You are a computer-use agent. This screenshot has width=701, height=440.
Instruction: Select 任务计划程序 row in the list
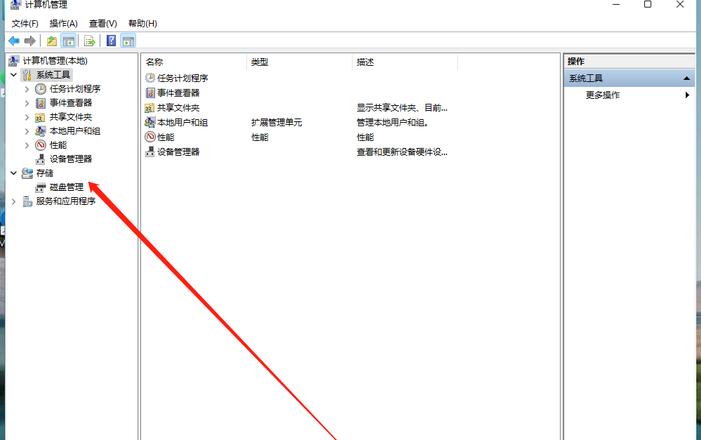click(182, 78)
